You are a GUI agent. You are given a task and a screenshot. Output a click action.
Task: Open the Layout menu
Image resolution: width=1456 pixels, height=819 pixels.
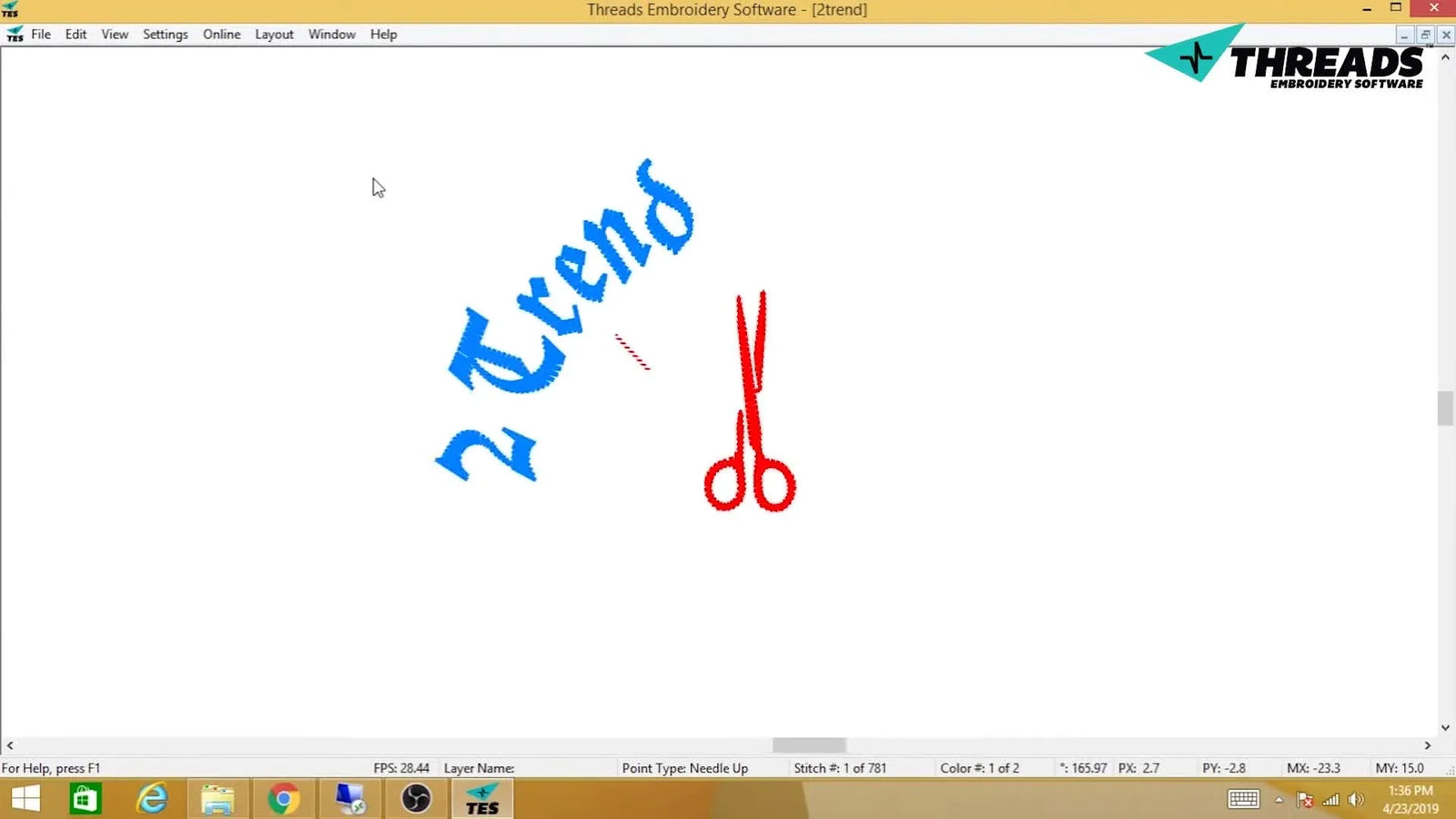274,34
